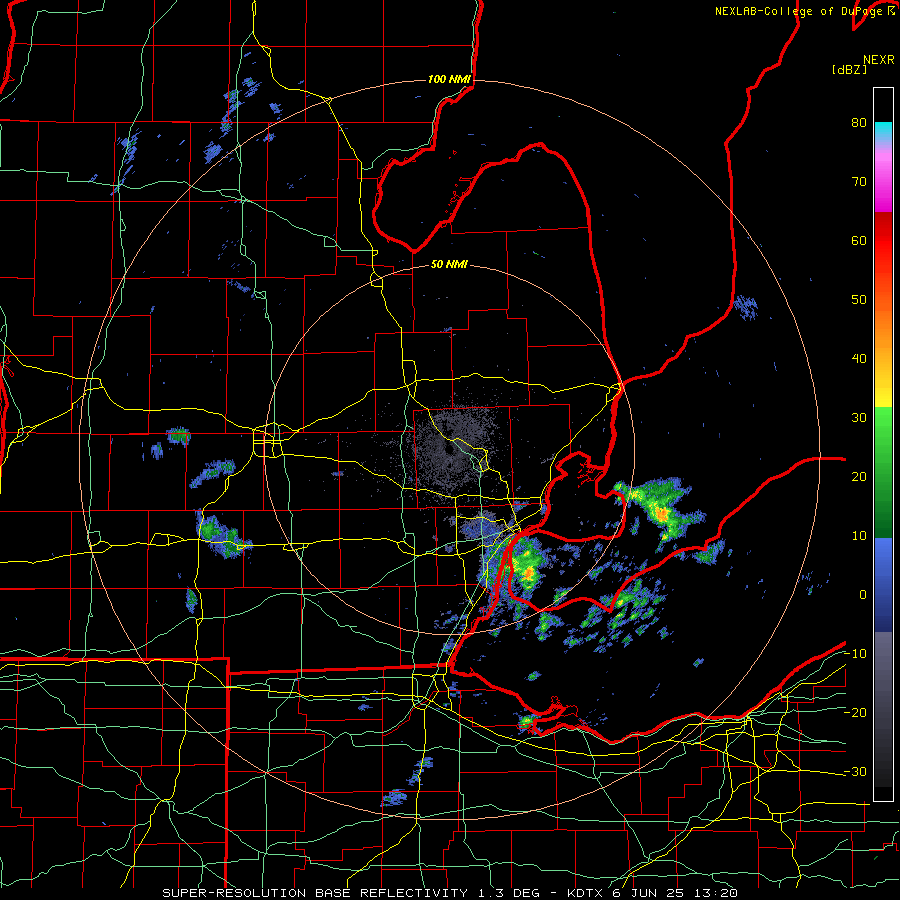Click the 40 value on the dBZ scale
900x900 pixels.
click(x=859, y=359)
